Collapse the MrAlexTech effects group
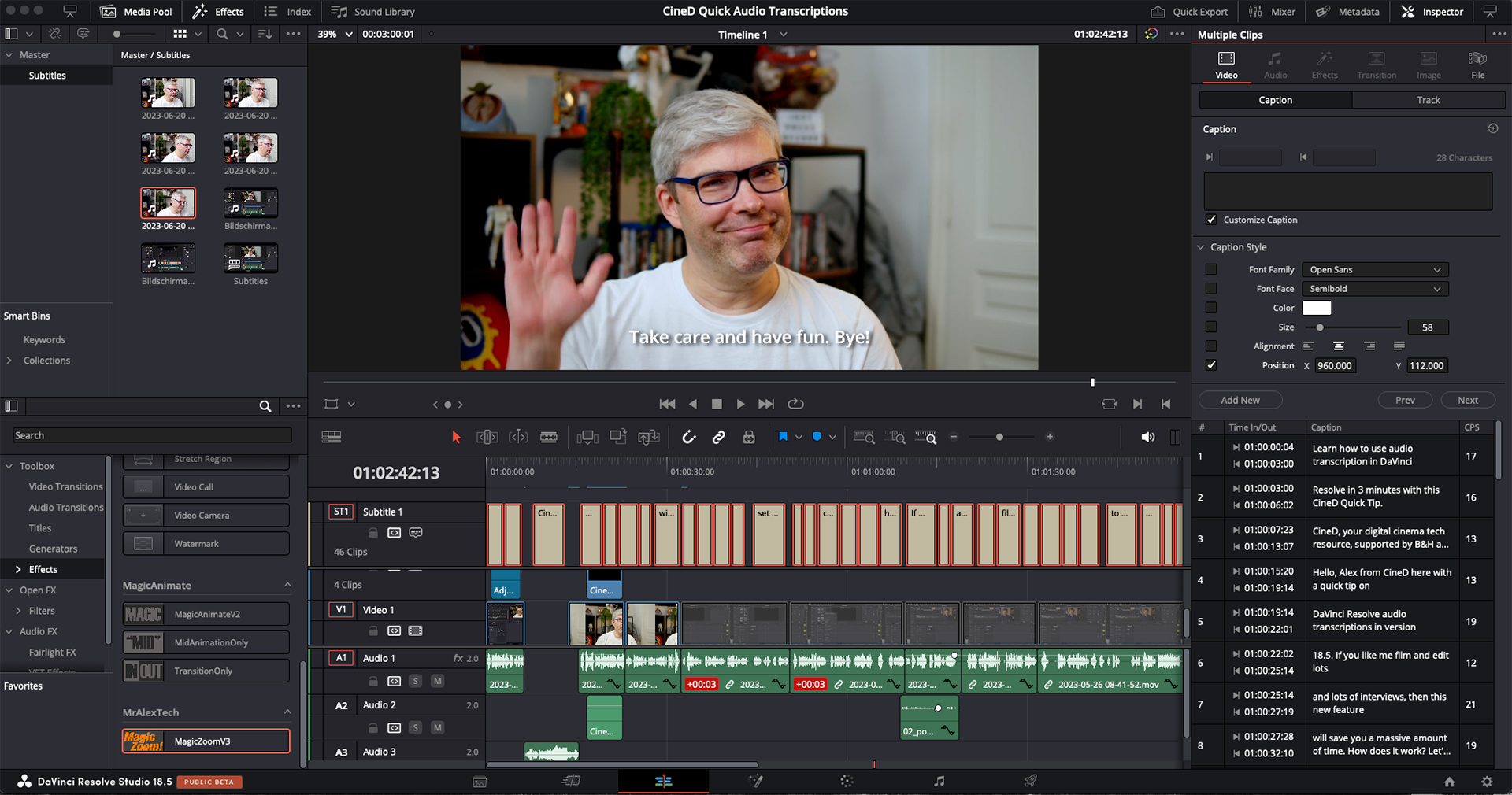Image resolution: width=1512 pixels, height=795 pixels. [x=287, y=712]
